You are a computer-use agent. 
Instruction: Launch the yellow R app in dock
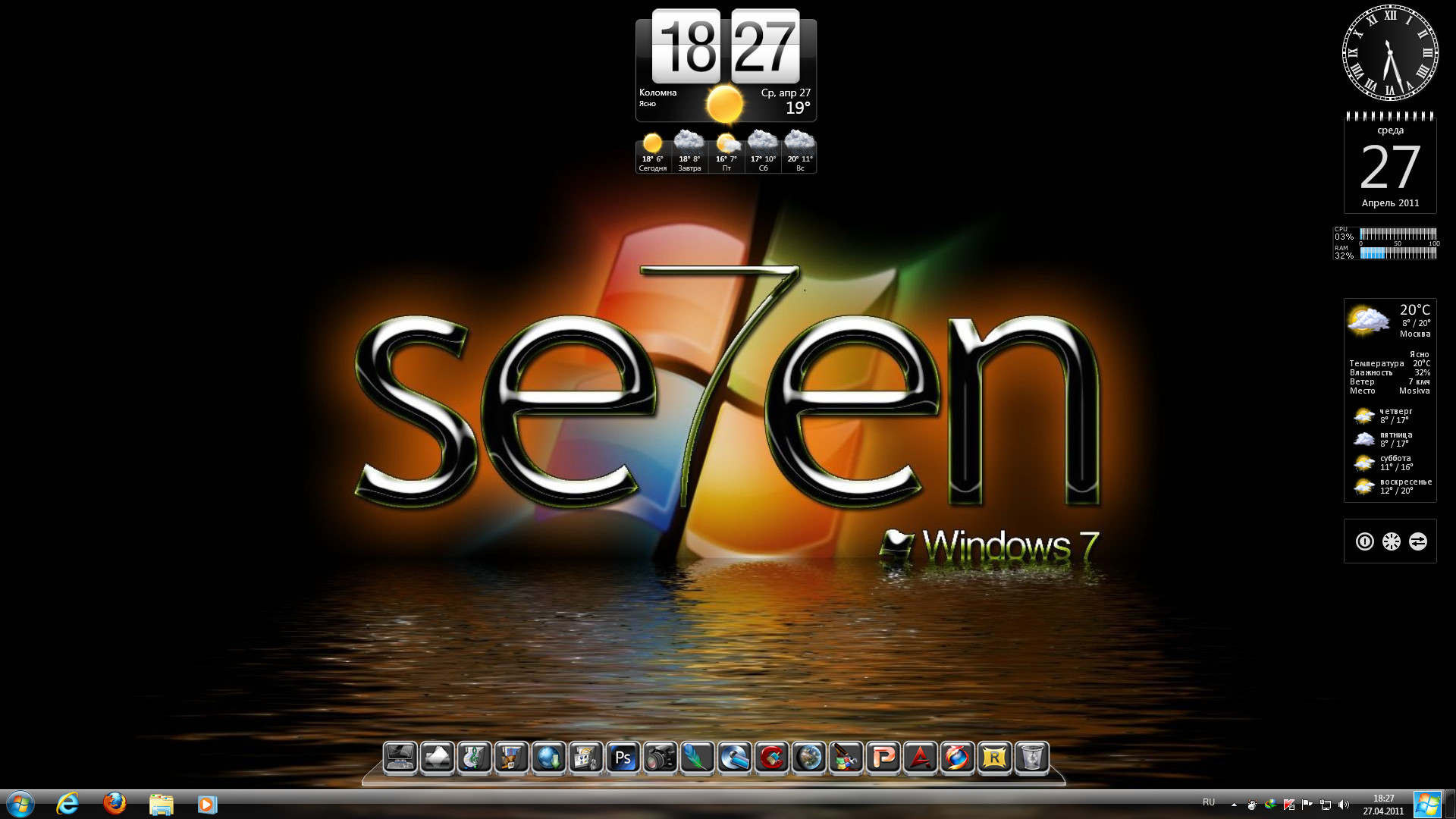tap(994, 758)
